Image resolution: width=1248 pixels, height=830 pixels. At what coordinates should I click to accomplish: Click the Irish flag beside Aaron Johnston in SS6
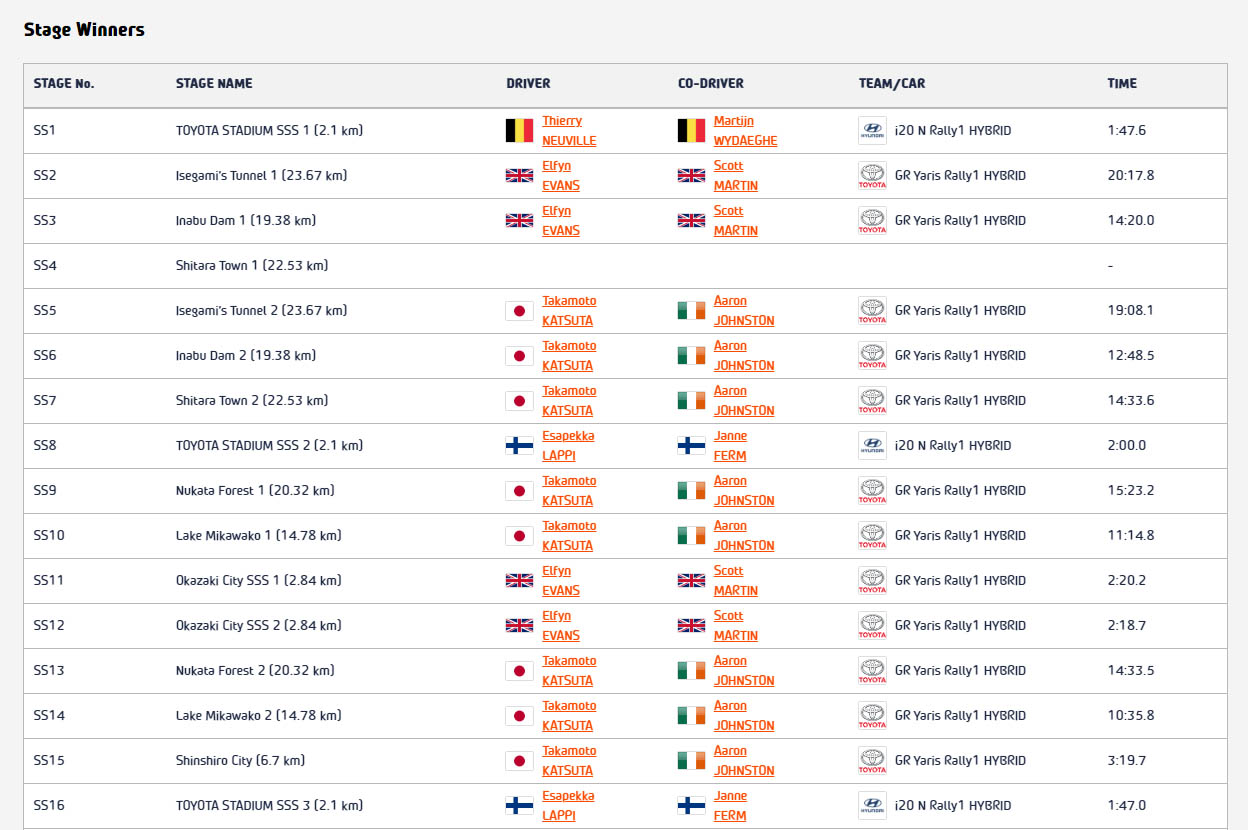(691, 356)
